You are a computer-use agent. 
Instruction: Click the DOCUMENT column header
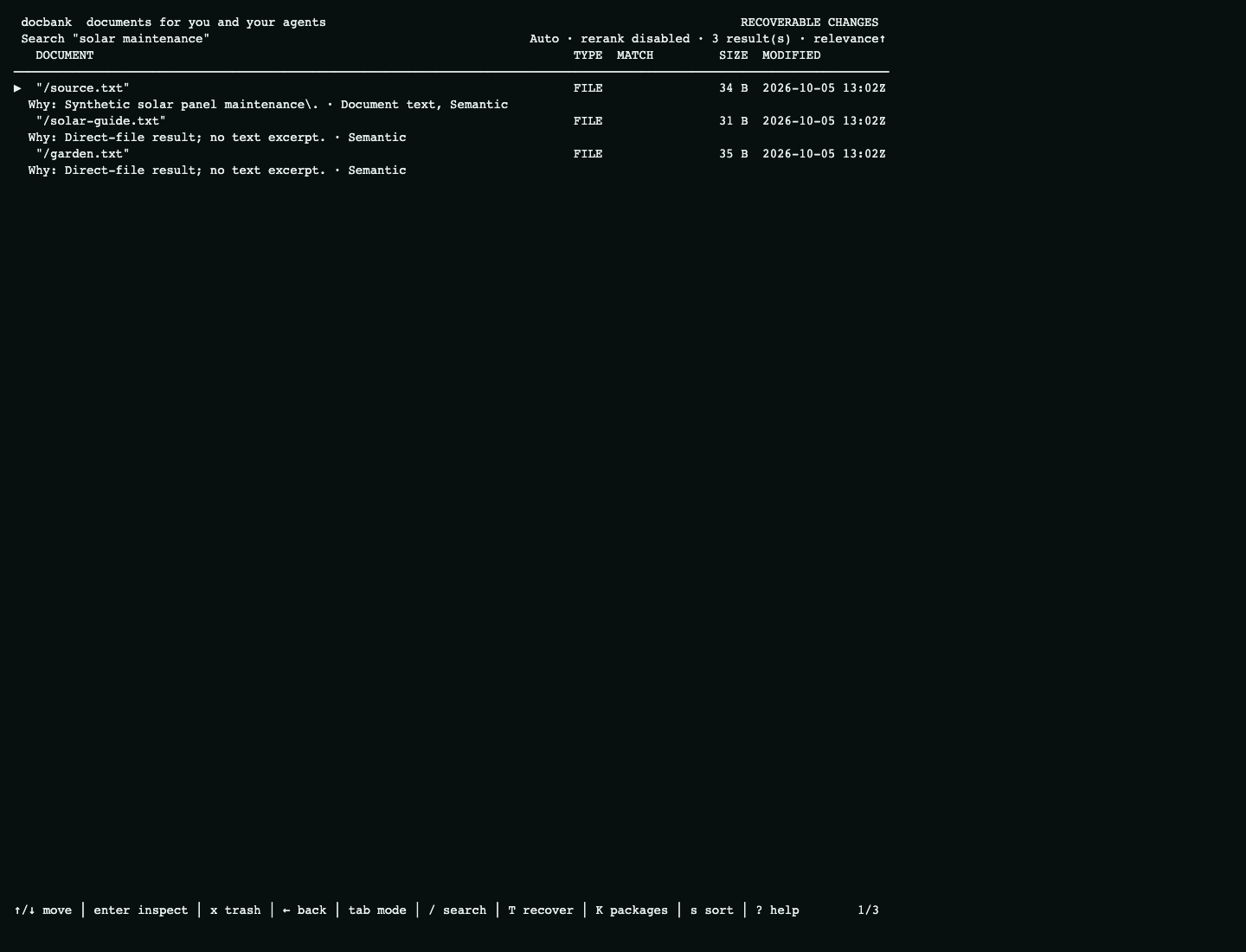65,55
